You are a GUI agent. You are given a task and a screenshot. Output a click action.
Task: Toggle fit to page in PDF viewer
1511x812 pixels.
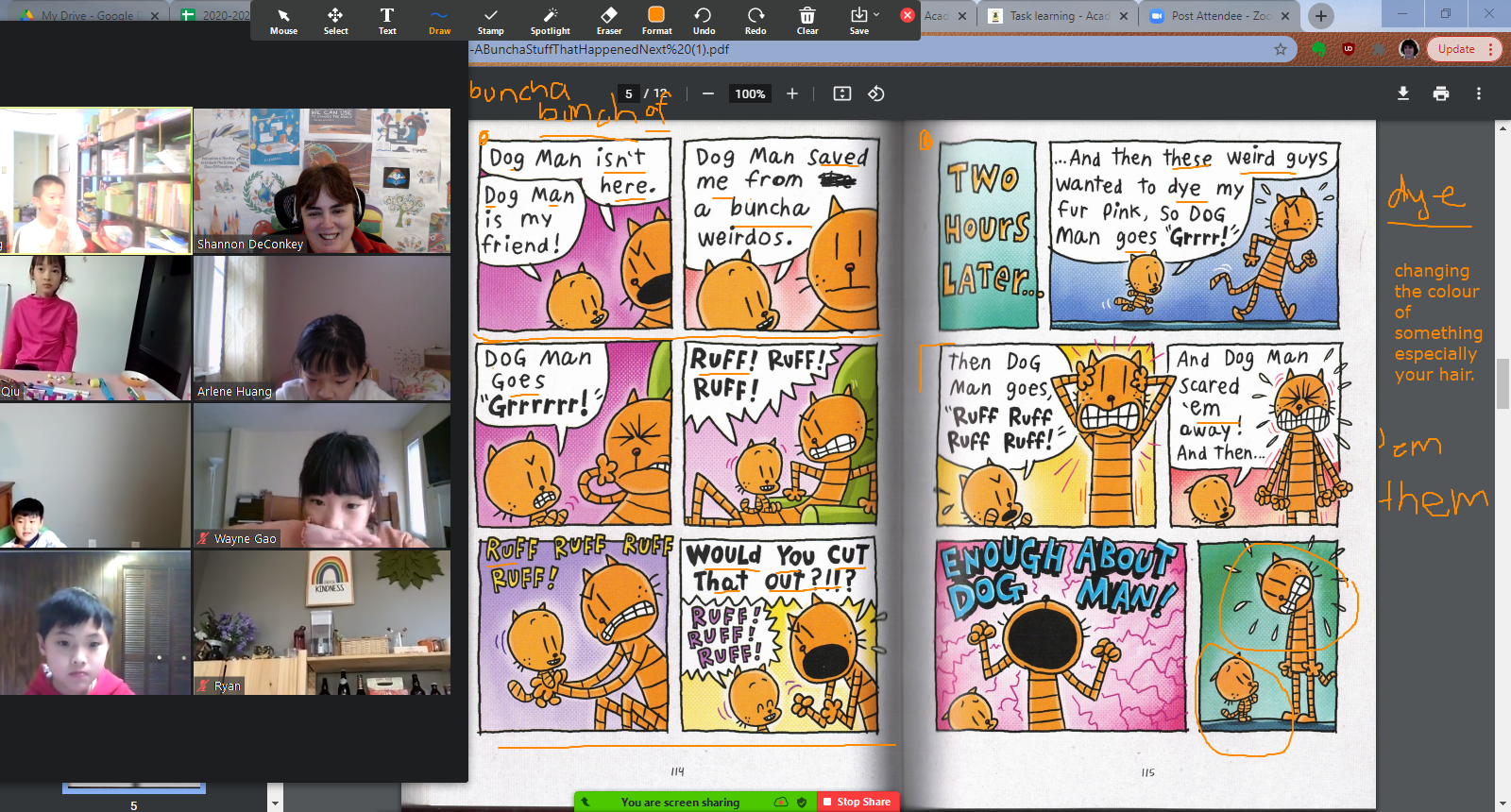click(x=842, y=93)
